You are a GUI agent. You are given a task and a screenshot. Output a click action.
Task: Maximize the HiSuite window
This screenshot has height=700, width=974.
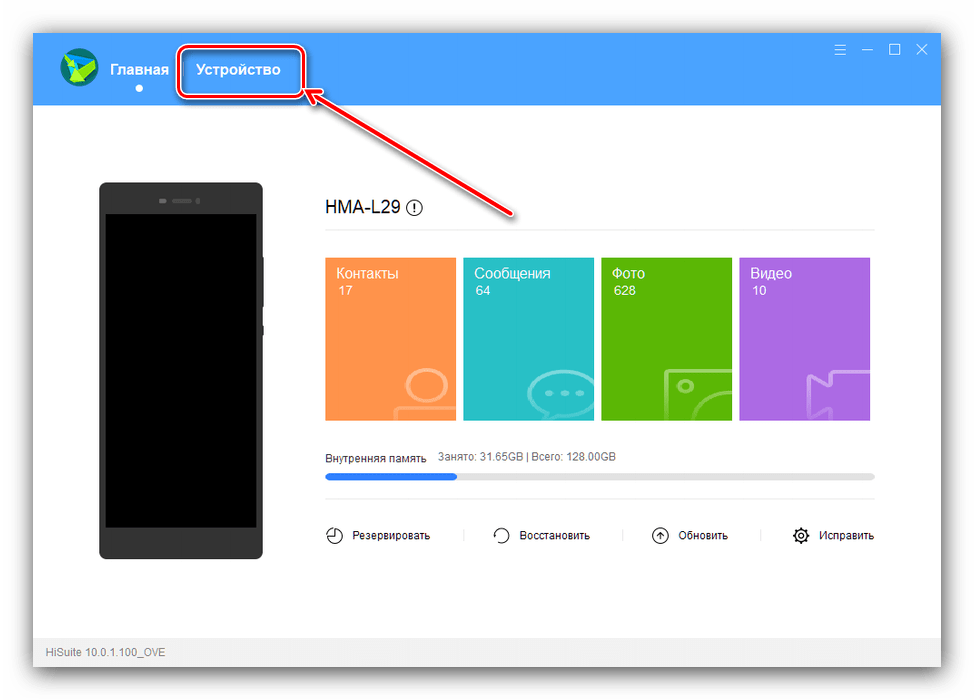(895, 49)
